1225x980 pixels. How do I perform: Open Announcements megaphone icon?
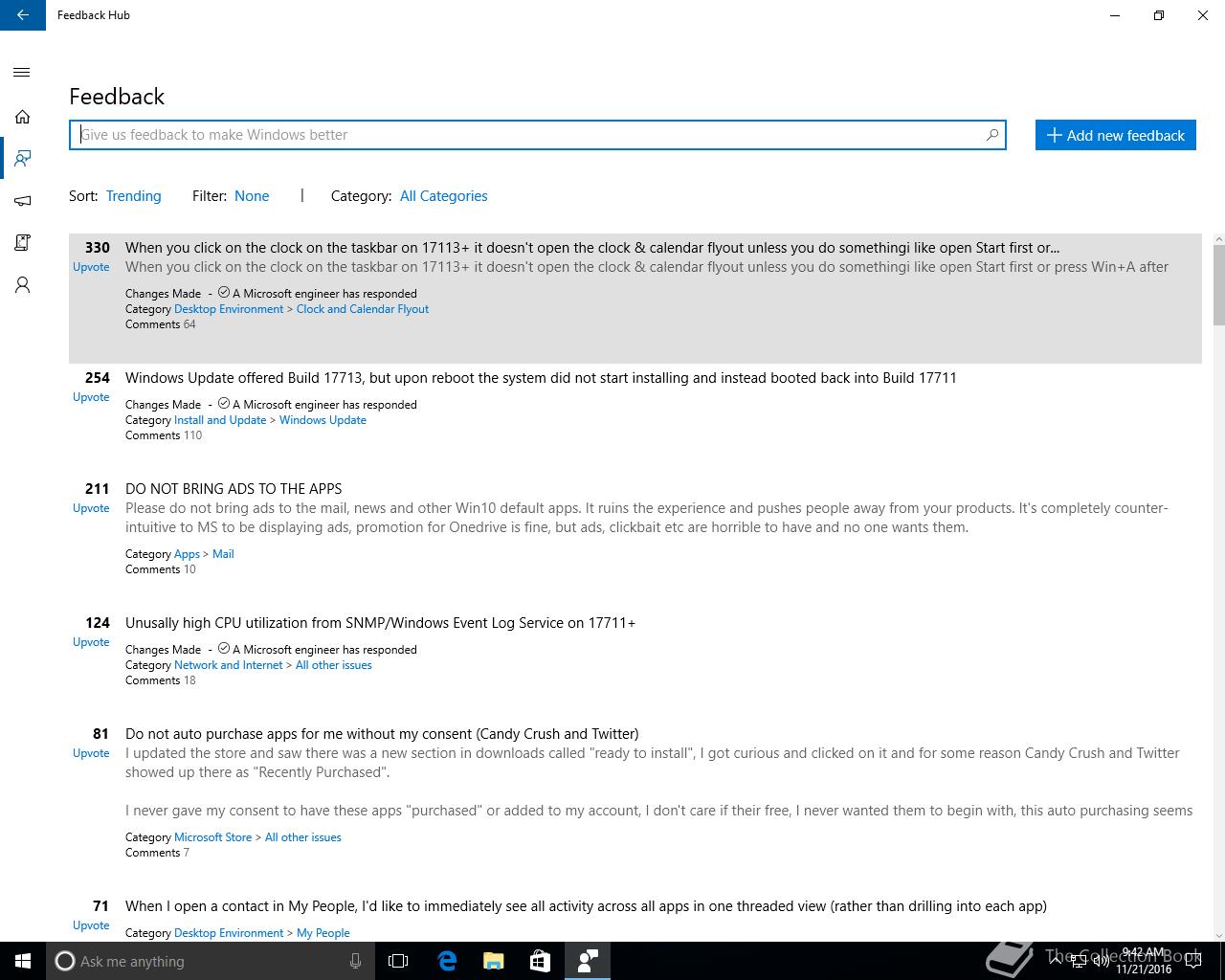(x=22, y=200)
